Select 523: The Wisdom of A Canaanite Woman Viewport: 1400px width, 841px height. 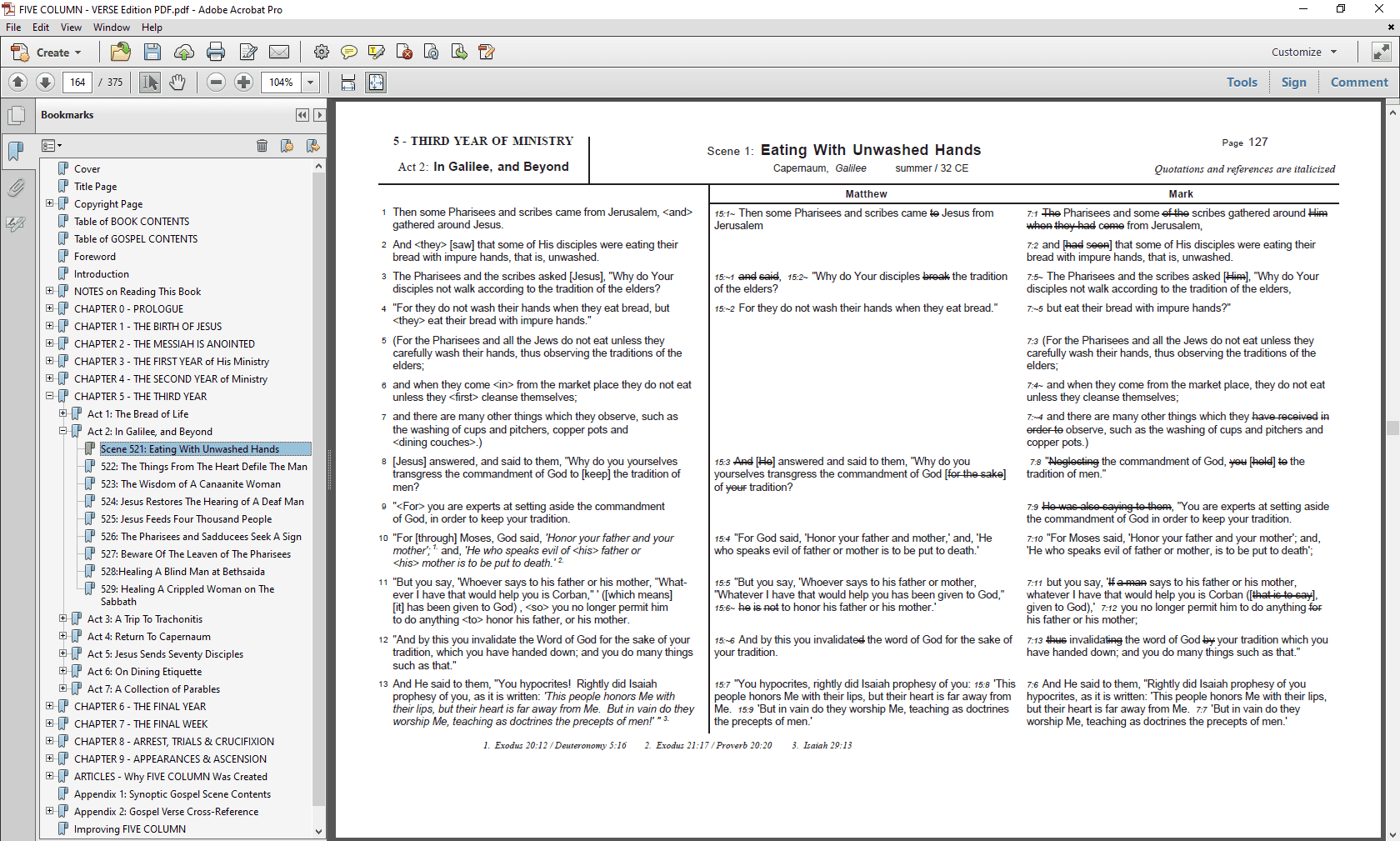pyautogui.click(x=191, y=483)
